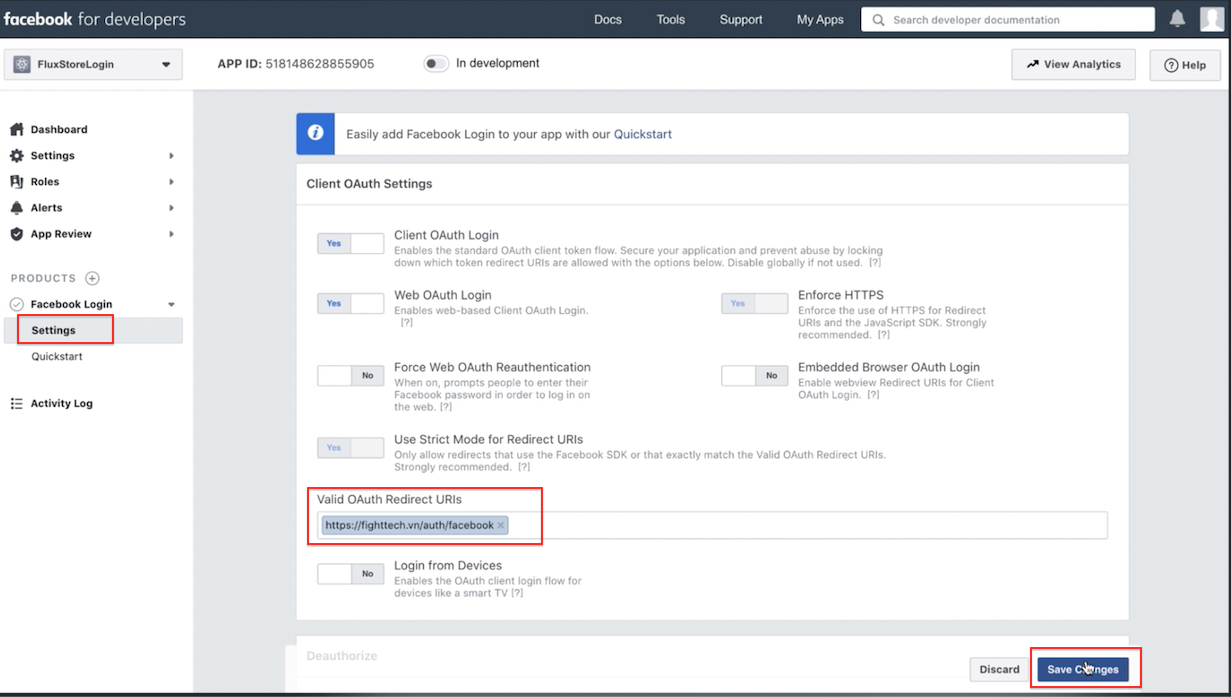Remove the fighttech.vn redirect URI tag
This screenshot has width=1231, height=697.
[501, 525]
